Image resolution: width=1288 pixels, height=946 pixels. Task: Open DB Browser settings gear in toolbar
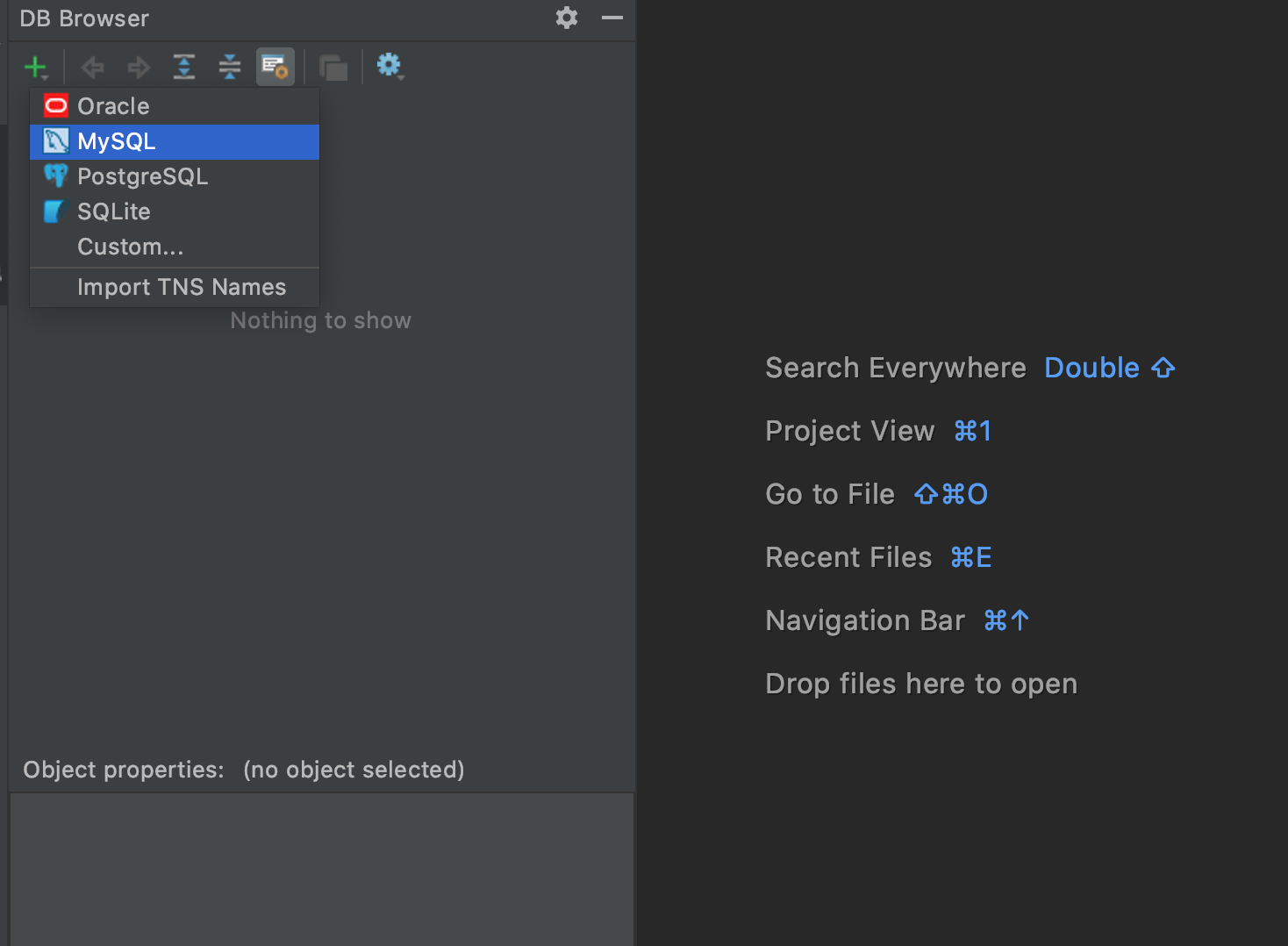390,66
